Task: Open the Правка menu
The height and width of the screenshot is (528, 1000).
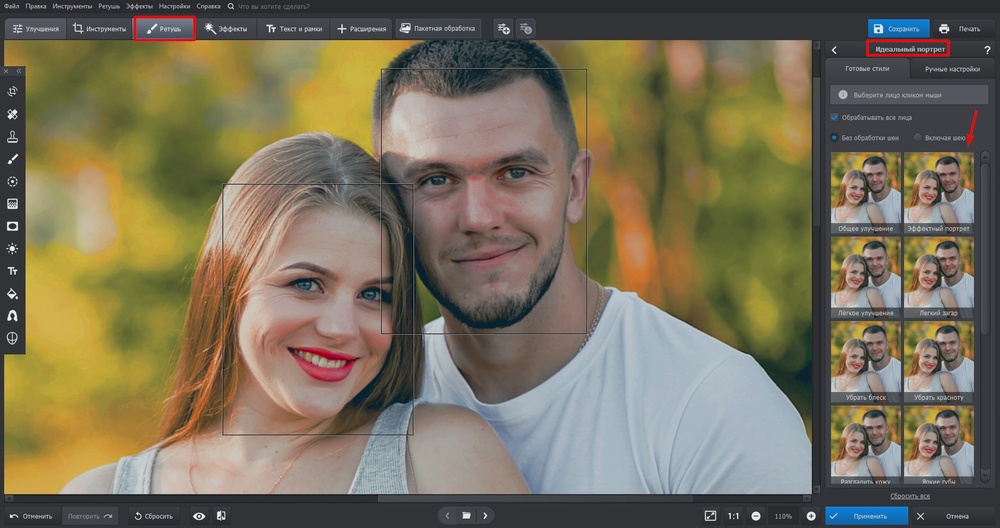Action: coord(36,6)
